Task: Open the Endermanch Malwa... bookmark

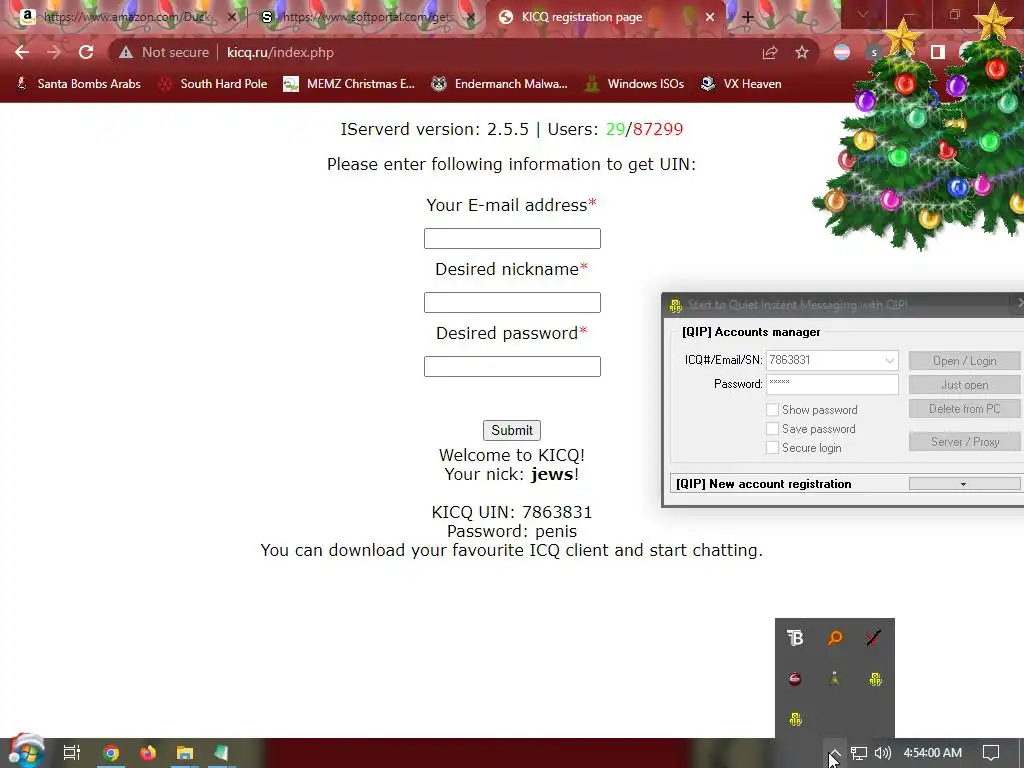Action: pyautogui.click(x=500, y=84)
